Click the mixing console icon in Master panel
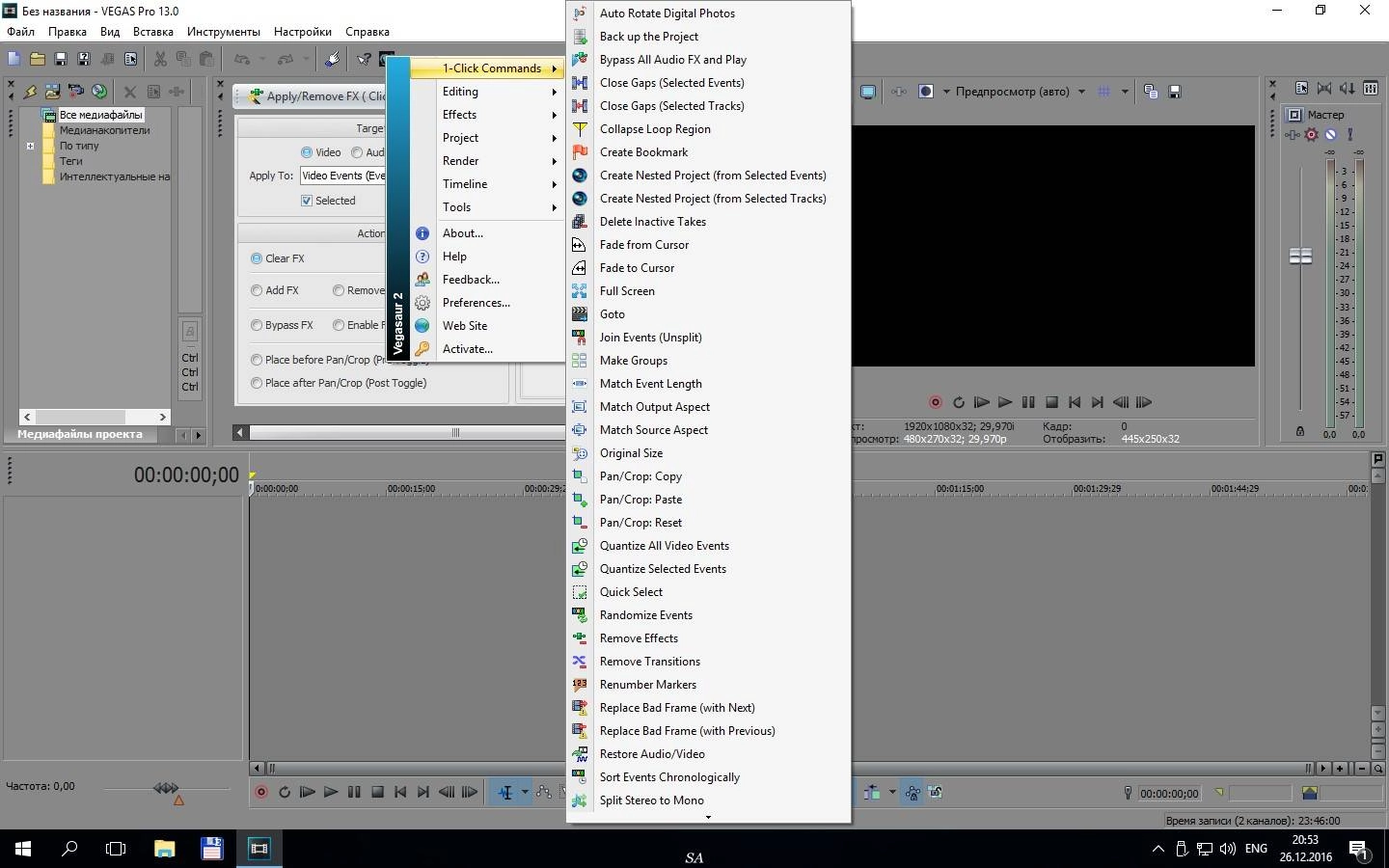 [1371, 88]
